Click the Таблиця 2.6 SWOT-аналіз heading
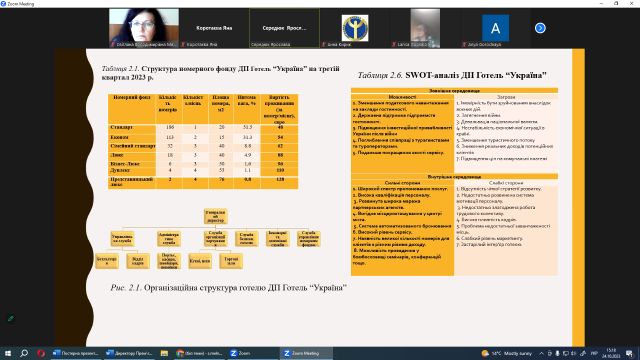 point(452,76)
